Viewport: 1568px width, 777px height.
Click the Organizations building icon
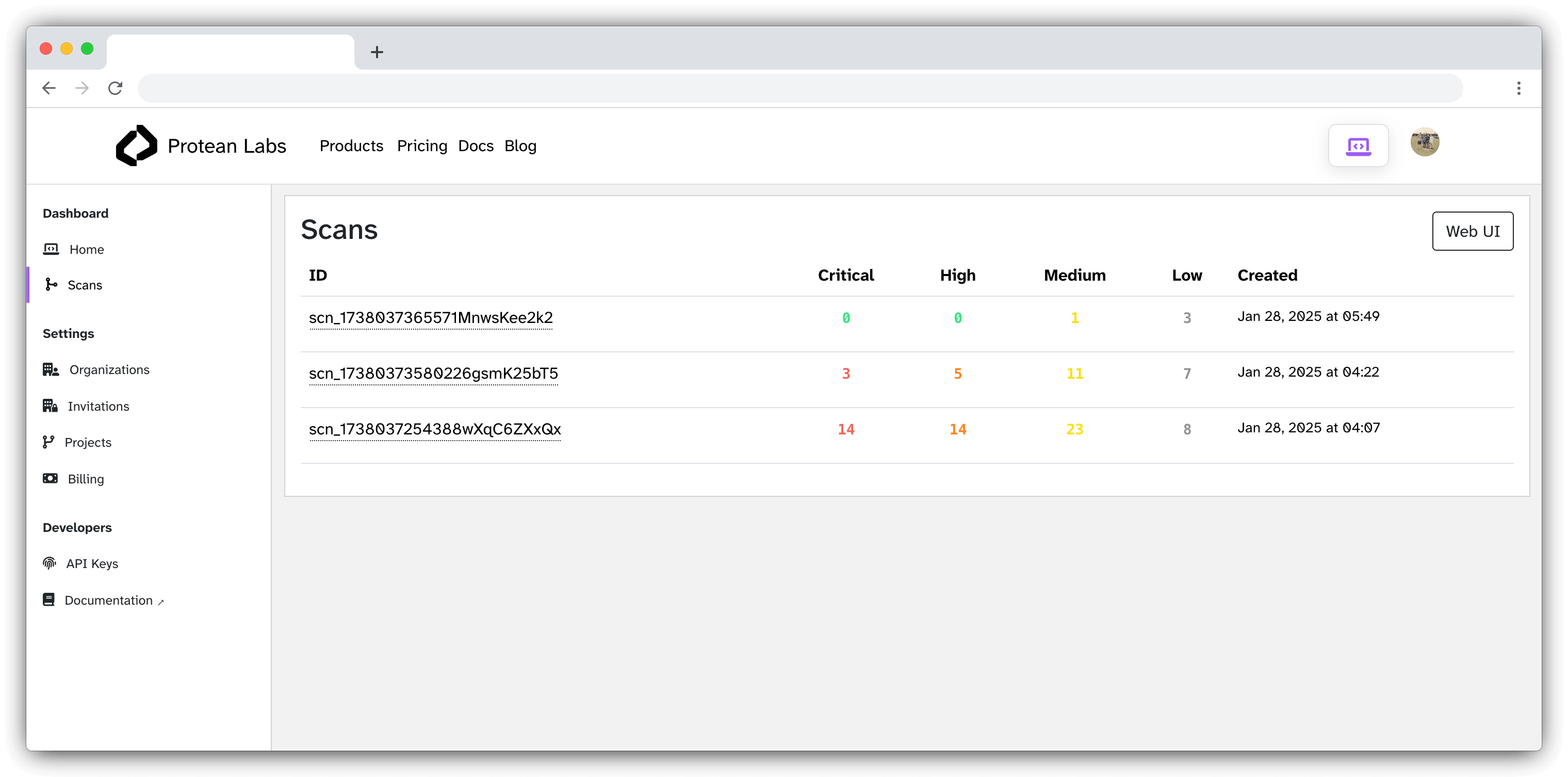coord(51,369)
